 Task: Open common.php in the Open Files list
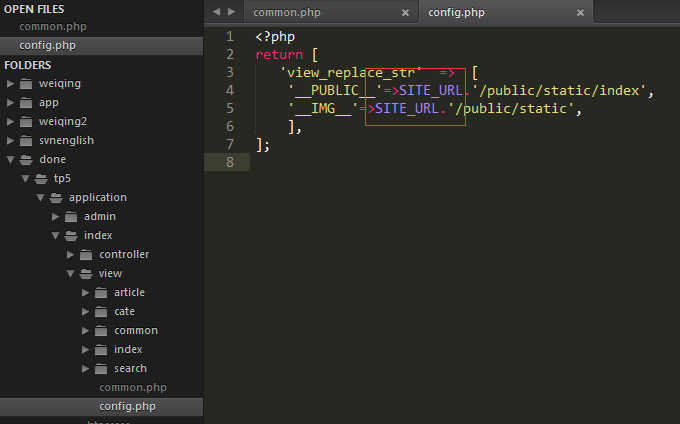point(53,26)
